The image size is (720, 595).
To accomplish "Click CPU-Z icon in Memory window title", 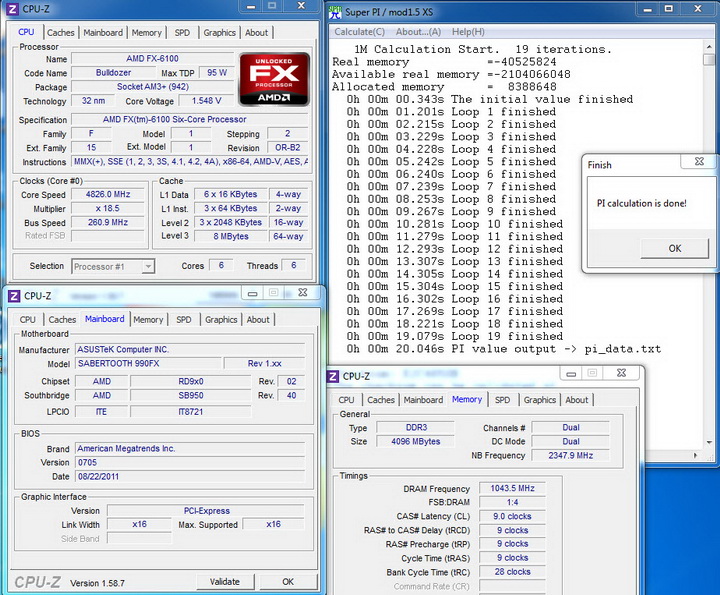I will tap(333, 376).
